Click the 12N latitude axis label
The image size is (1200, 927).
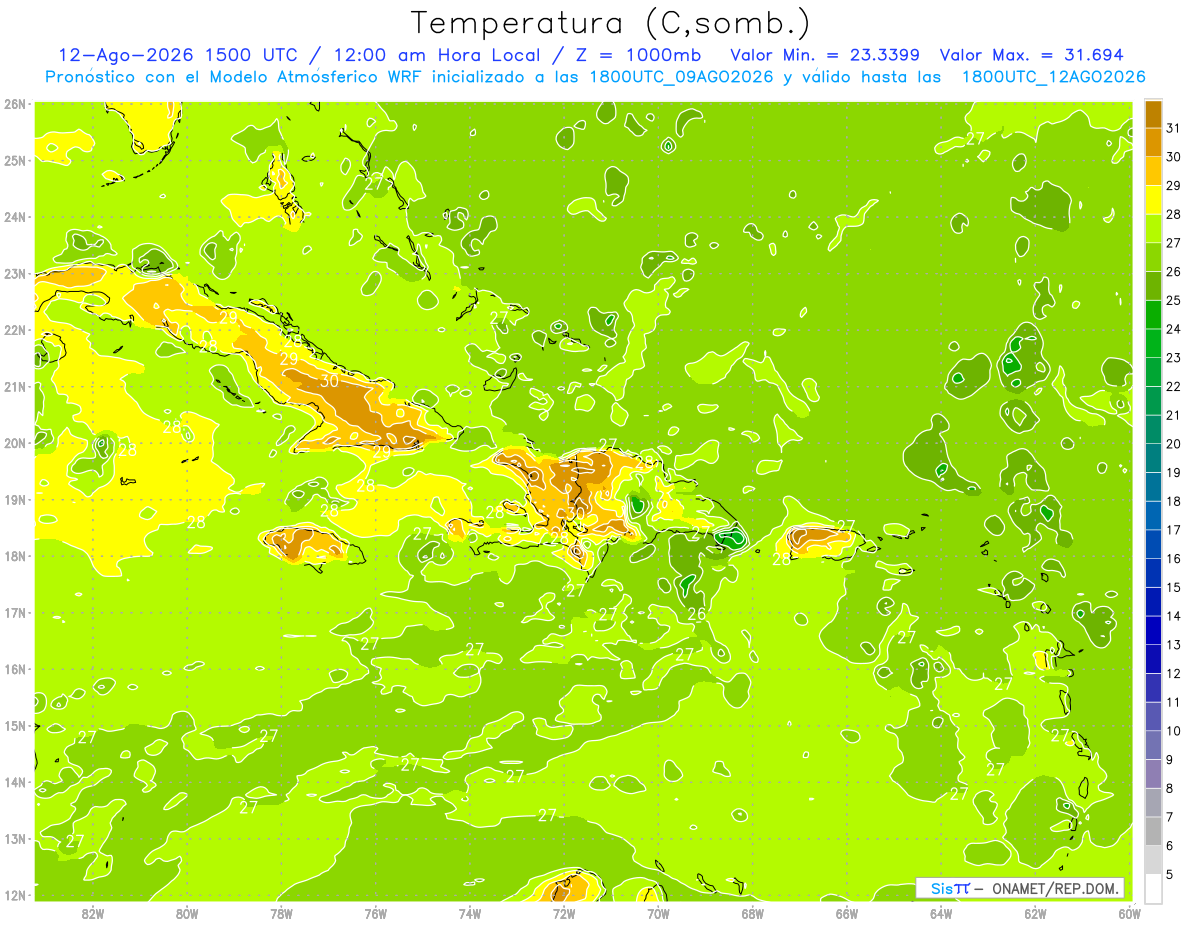[15, 895]
